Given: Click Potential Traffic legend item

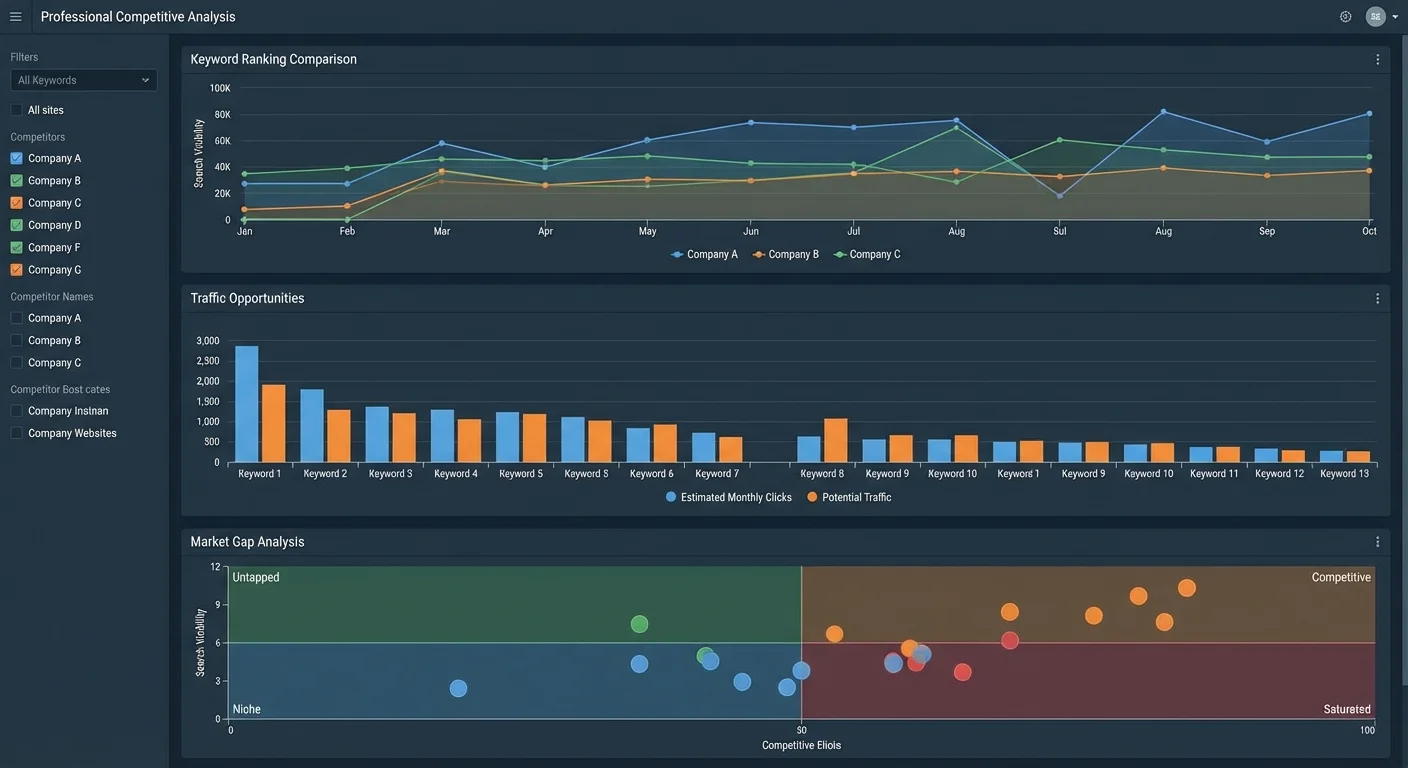Looking at the screenshot, I should click(849, 497).
